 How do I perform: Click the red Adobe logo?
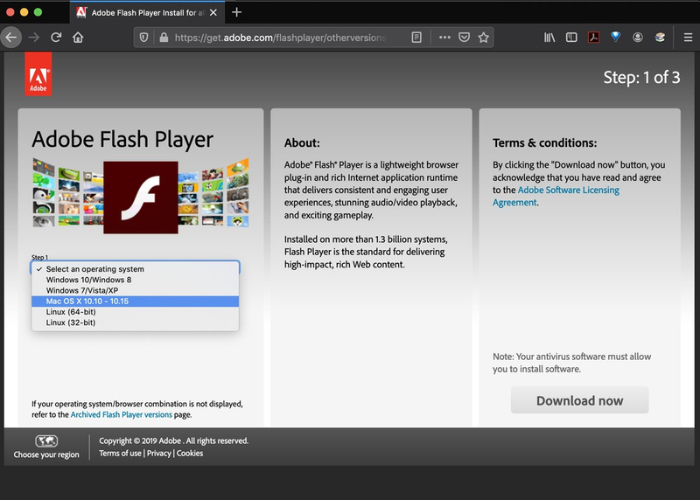(38, 74)
